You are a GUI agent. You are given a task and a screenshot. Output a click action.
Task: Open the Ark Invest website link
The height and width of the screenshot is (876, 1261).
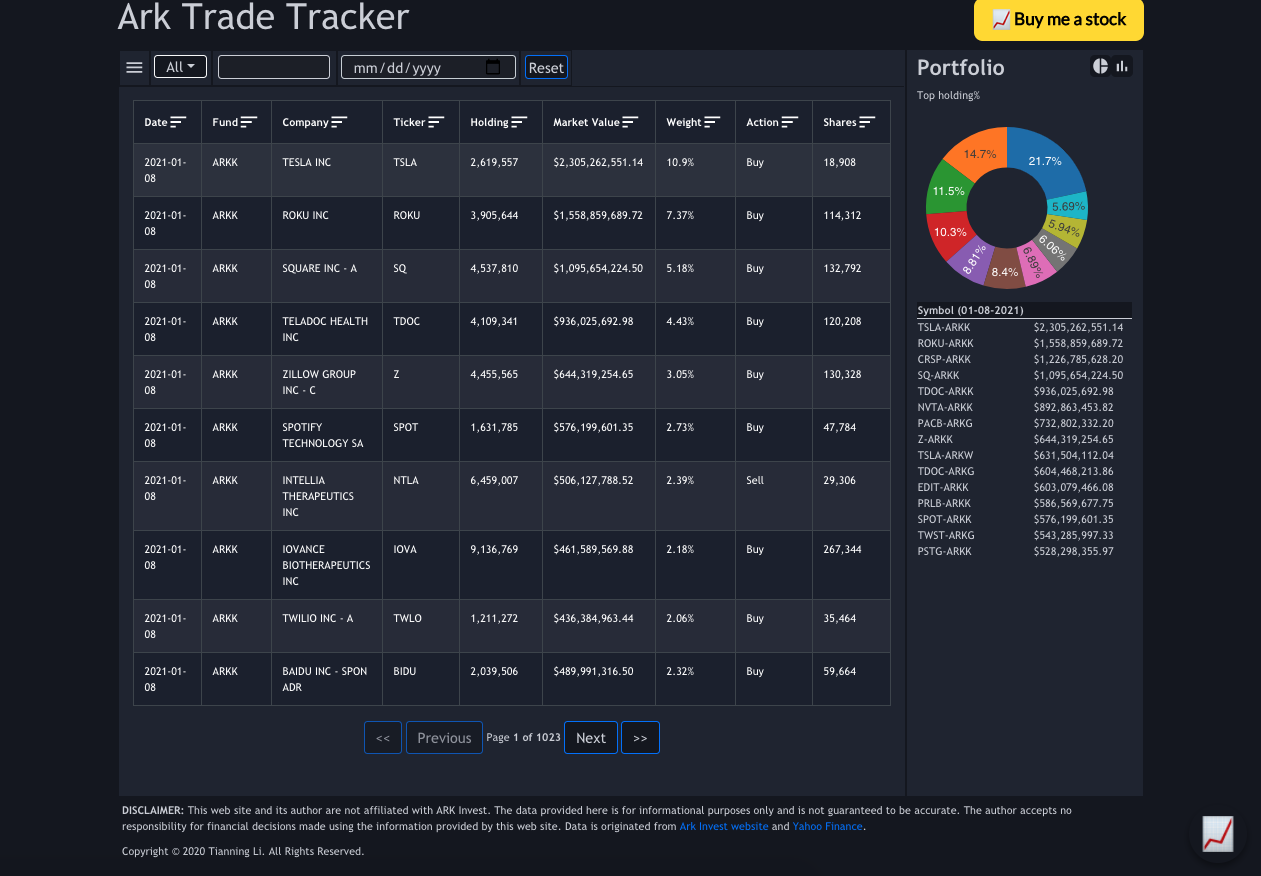pos(724,827)
